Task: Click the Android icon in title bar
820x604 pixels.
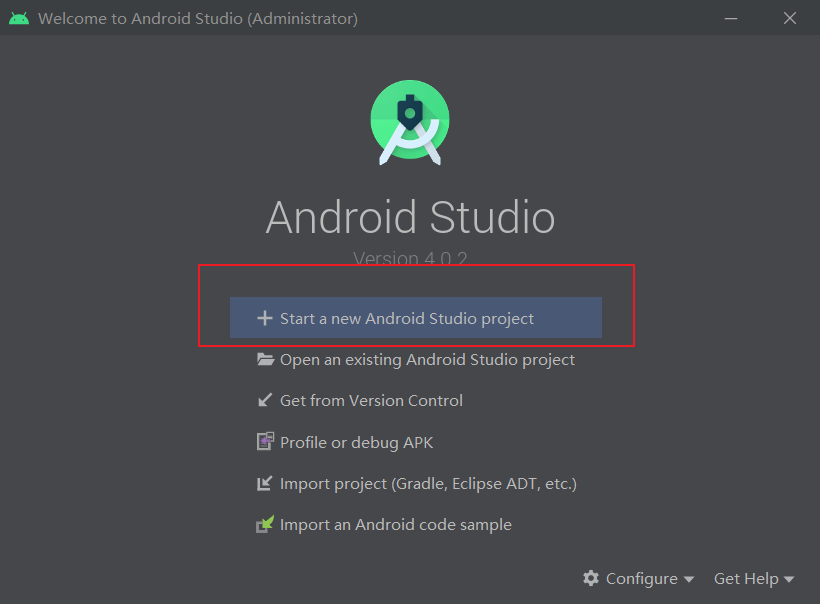Action: click(18, 17)
